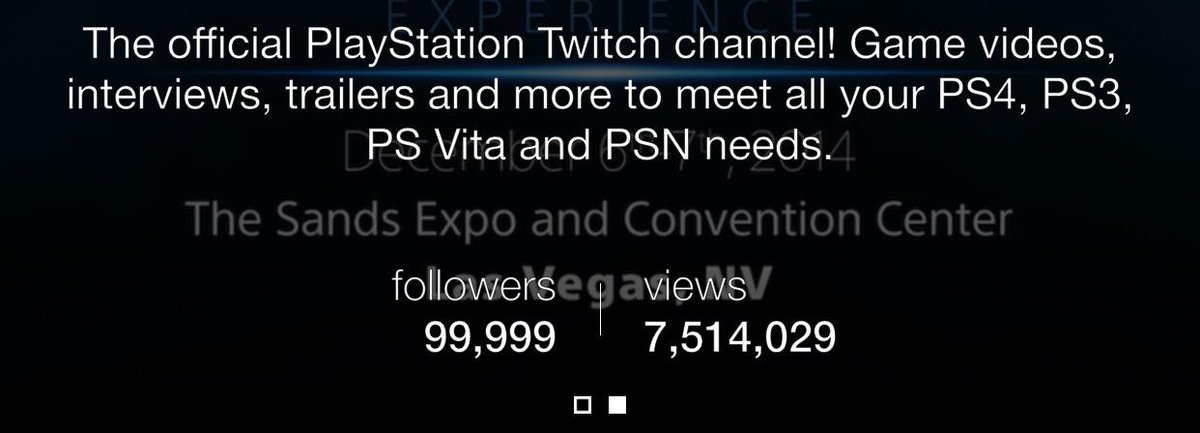Select the first hollow page indicator dot
Image resolution: width=1200 pixels, height=433 pixels.
click(x=584, y=405)
